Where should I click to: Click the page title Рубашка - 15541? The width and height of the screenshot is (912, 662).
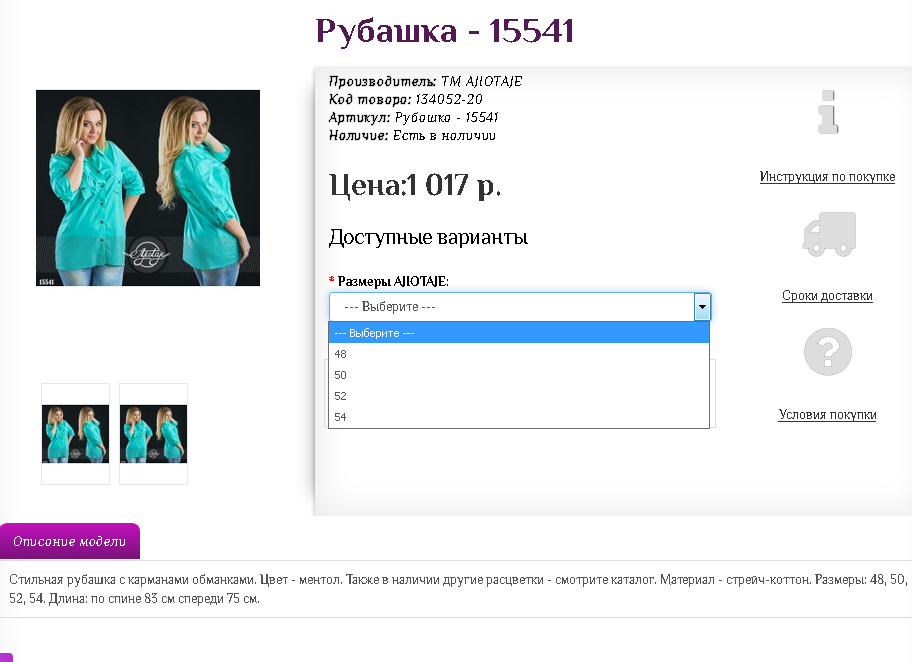click(x=445, y=31)
